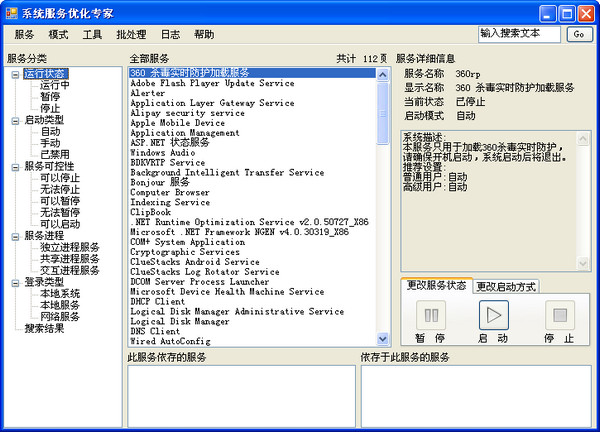Open the 服务 menu
Image resolution: width=600 pixels, height=432 pixels.
(24, 34)
